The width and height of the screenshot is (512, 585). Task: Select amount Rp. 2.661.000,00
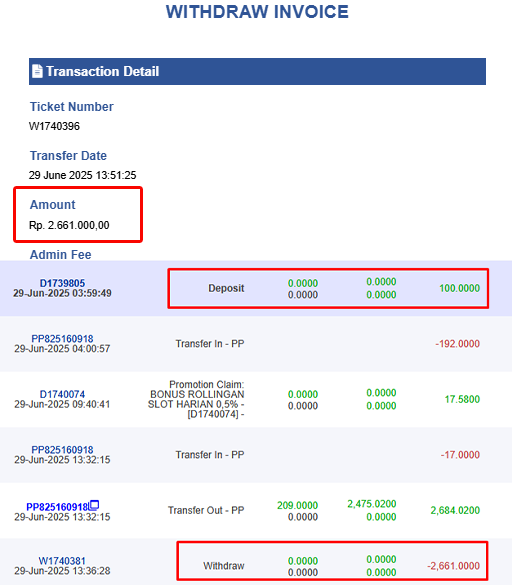(x=69, y=225)
